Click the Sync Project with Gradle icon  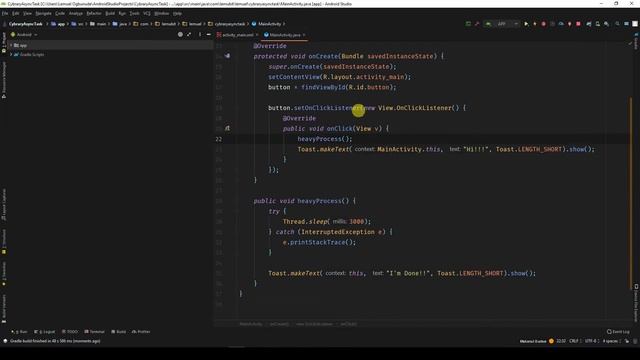click(589, 24)
